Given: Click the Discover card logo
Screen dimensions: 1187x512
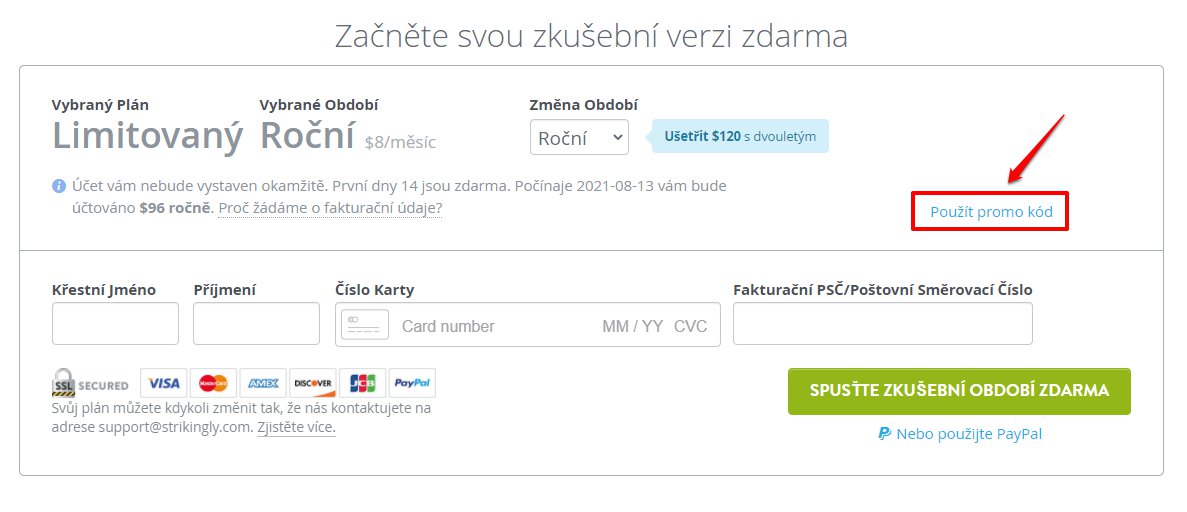Looking at the screenshot, I should [x=313, y=383].
